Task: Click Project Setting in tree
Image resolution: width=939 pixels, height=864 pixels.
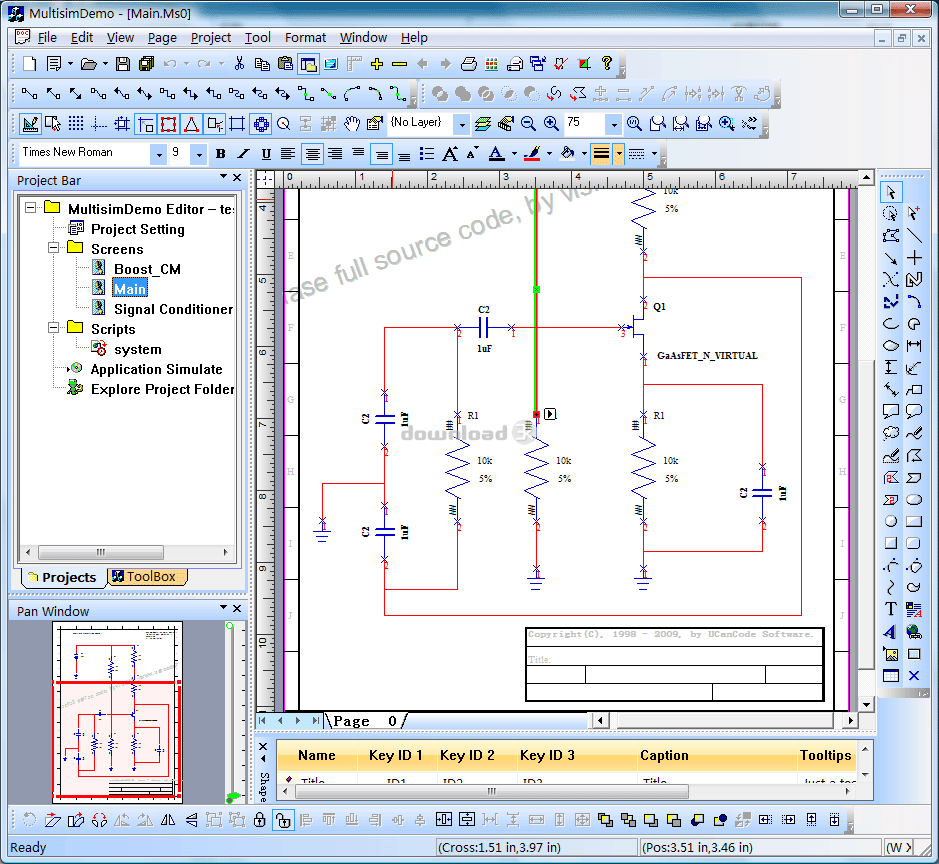Action: click(138, 229)
